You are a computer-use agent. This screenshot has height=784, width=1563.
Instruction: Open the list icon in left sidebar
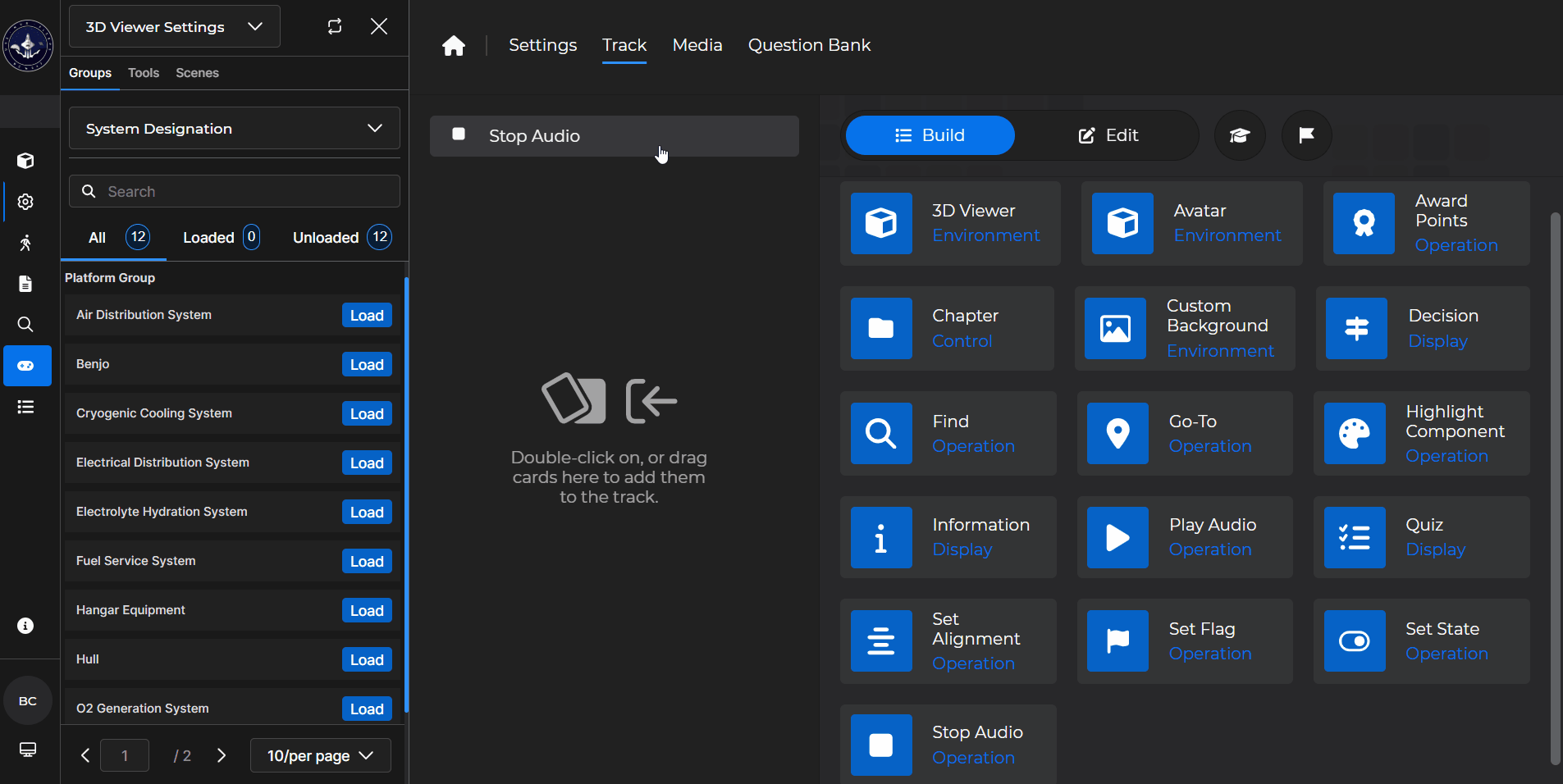pyautogui.click(x=25, y=407)
